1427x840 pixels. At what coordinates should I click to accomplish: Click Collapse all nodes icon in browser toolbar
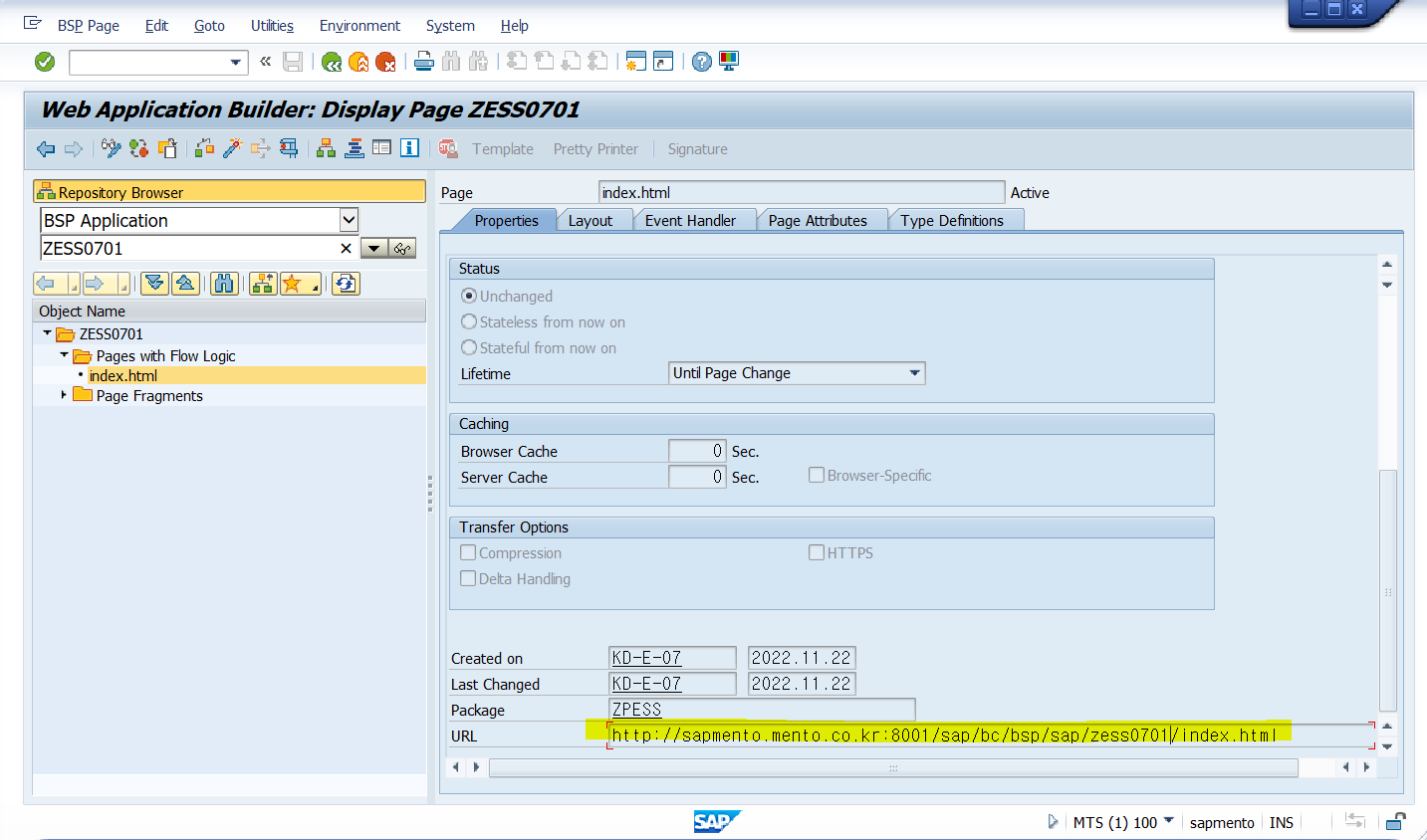pyautogui.click(x=185, y=284)
